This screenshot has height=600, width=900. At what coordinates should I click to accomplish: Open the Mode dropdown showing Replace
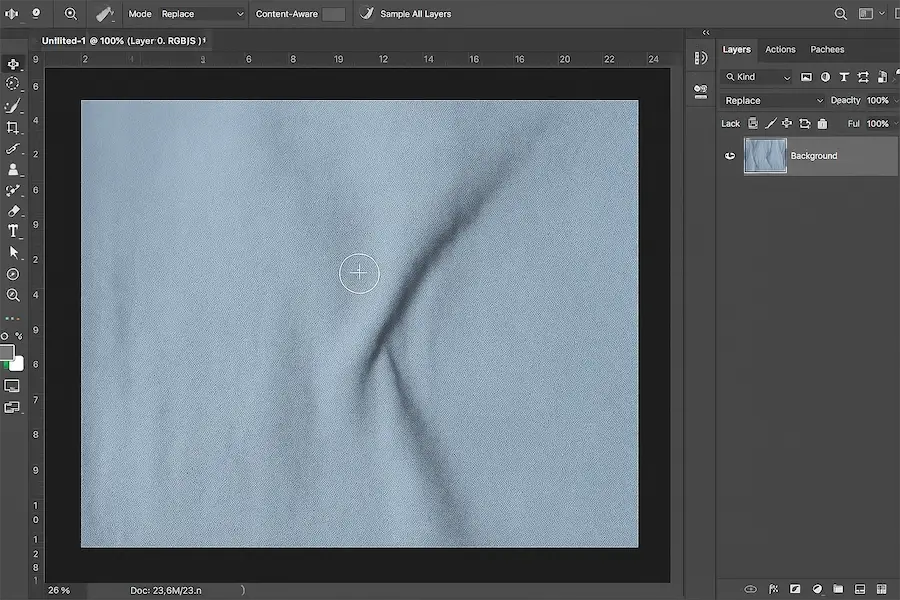(x=200, y=14)
